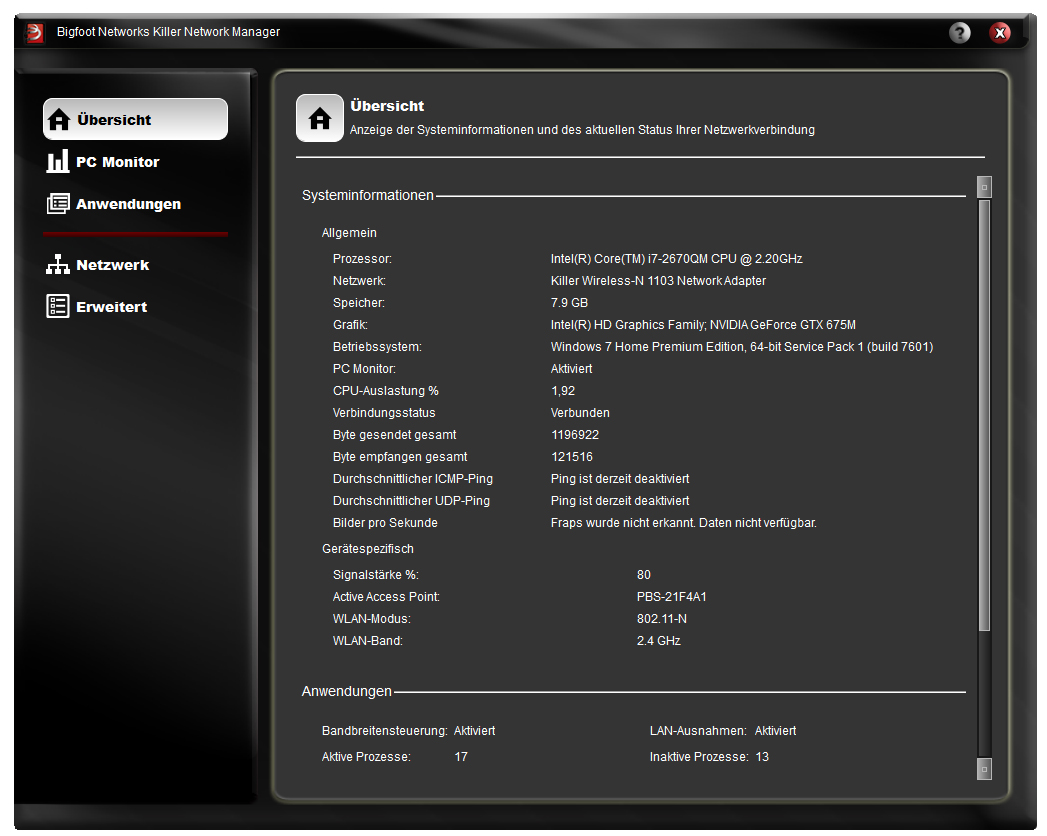Image resolution: width=1047 pixels, height=836 pixels.
Task: Select access point name PBS-21F4A1
Action: click(x=672, y=598)
